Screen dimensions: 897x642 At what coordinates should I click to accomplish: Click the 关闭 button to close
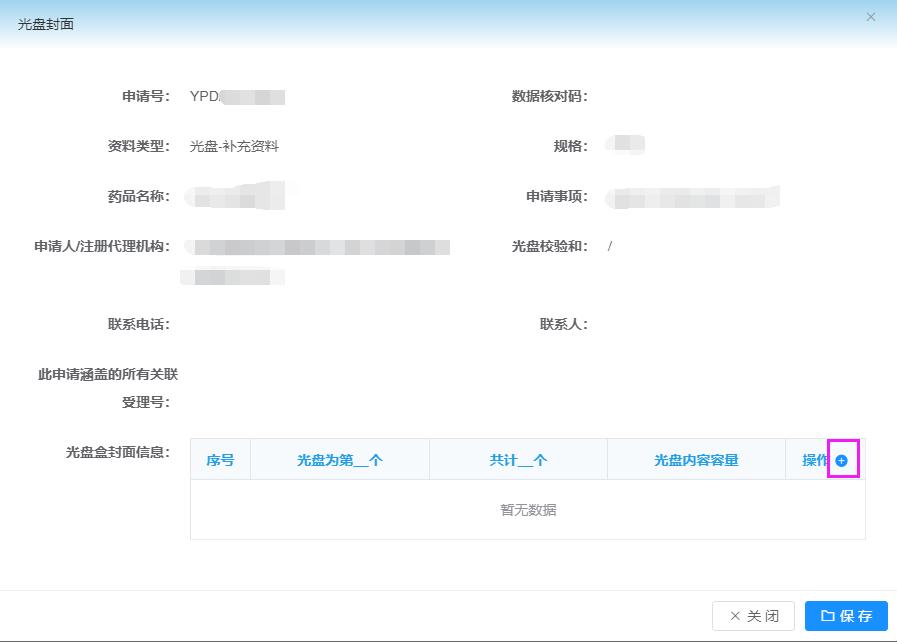tap(752, 615)
